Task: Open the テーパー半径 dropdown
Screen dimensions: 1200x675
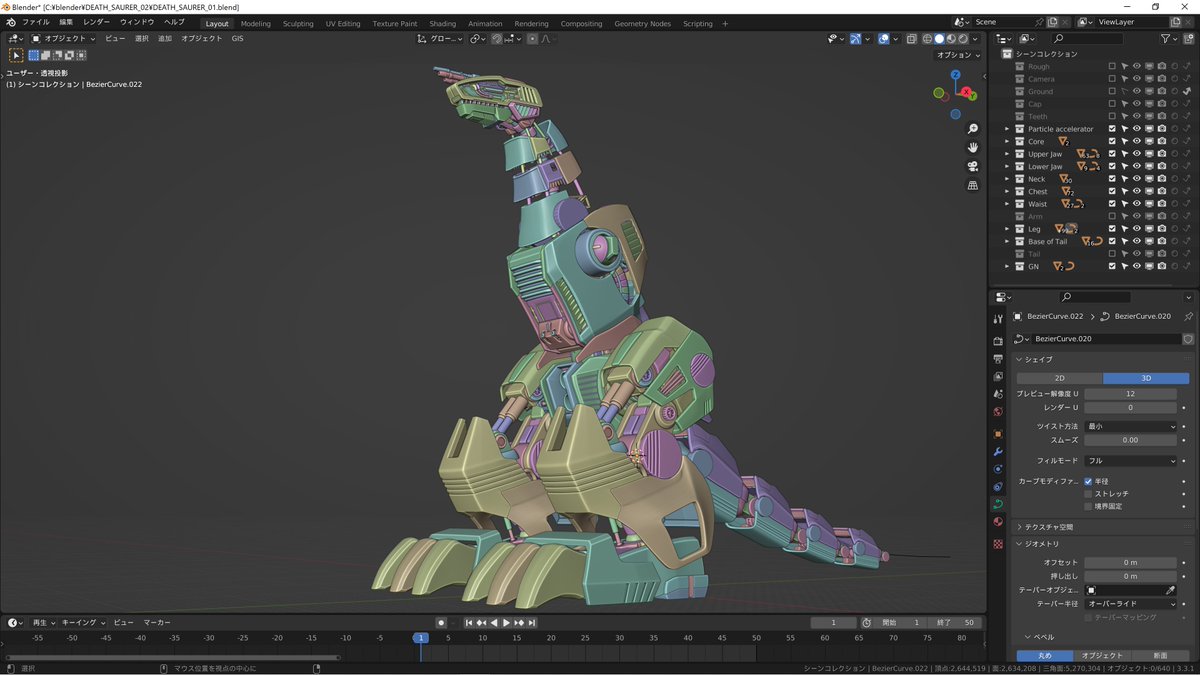Action: coord(1131,604)
